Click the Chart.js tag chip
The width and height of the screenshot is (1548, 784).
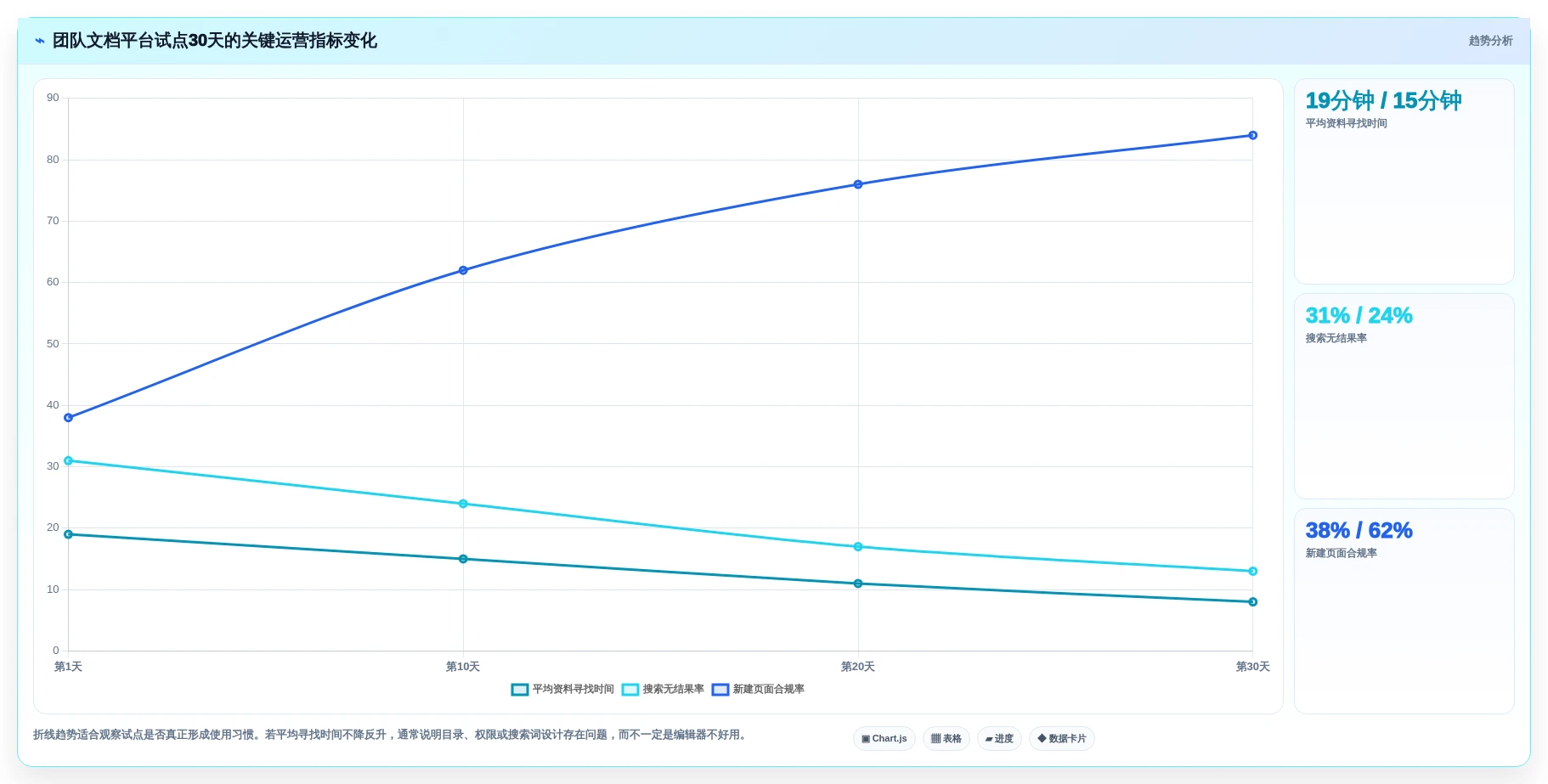884,738
